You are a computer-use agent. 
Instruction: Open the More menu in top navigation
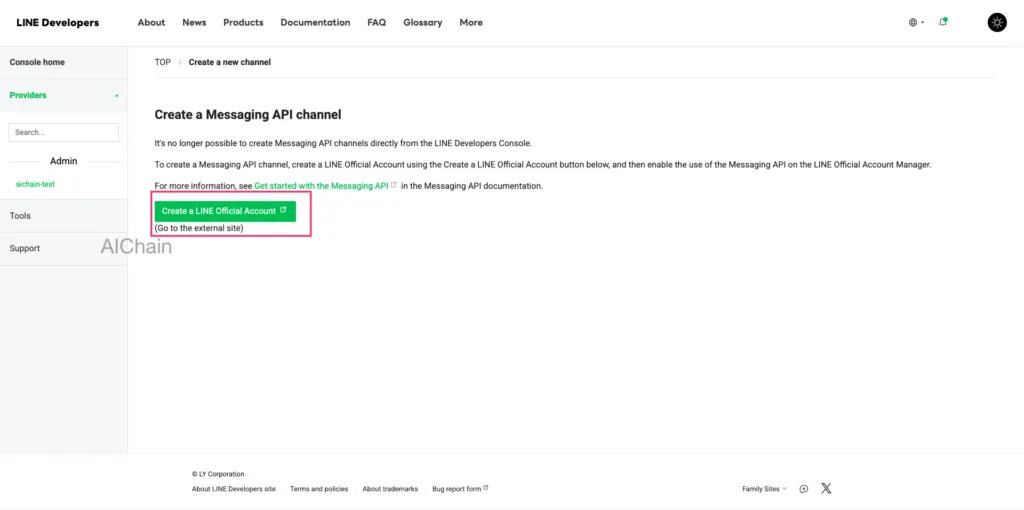470,22
